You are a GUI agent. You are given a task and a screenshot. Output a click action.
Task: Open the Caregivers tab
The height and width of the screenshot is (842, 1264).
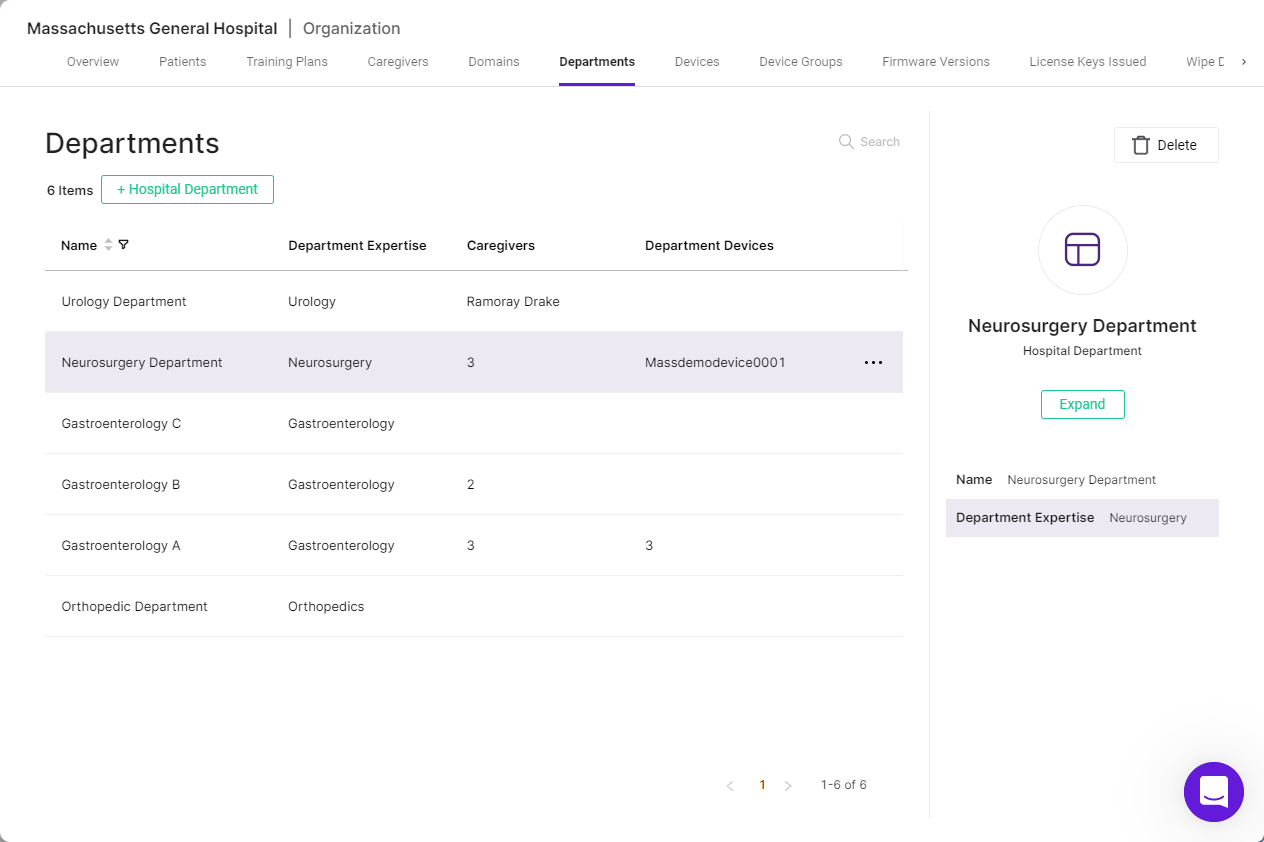click(x=398, y=62)
